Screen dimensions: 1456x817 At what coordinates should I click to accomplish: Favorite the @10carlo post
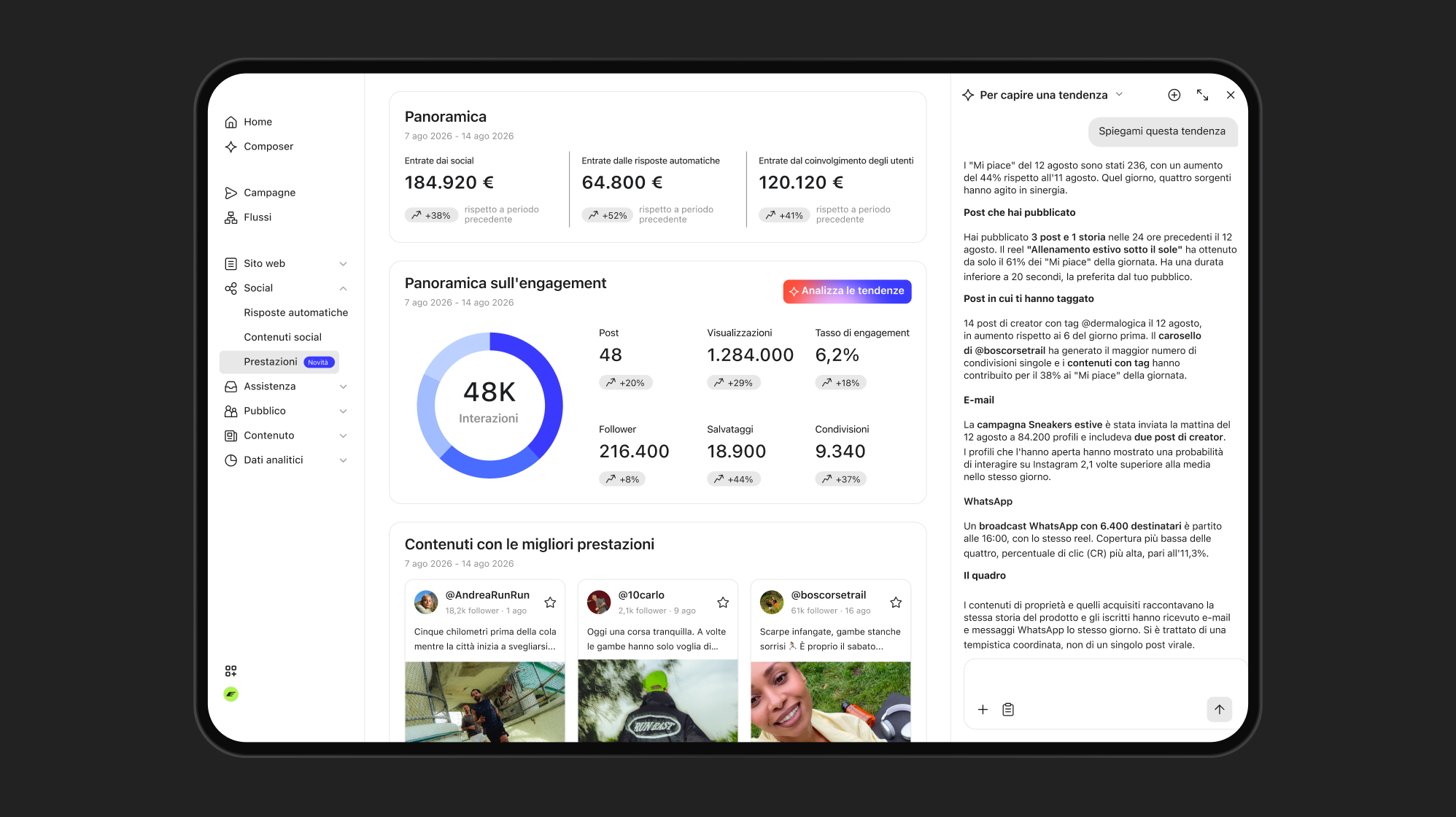pyautogui.click(x=723, y=603)
